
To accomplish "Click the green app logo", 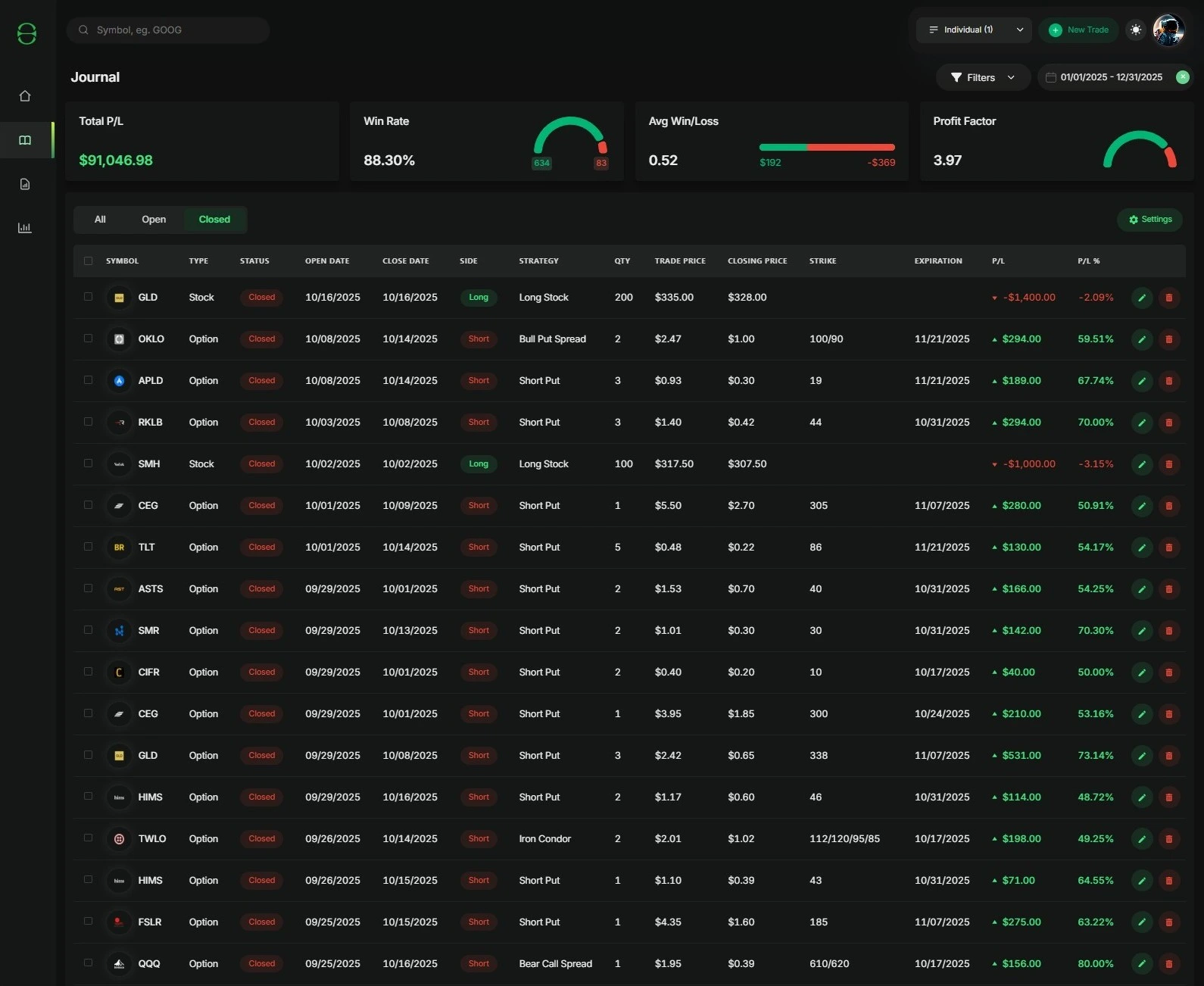I will click(x=27, y=33).
